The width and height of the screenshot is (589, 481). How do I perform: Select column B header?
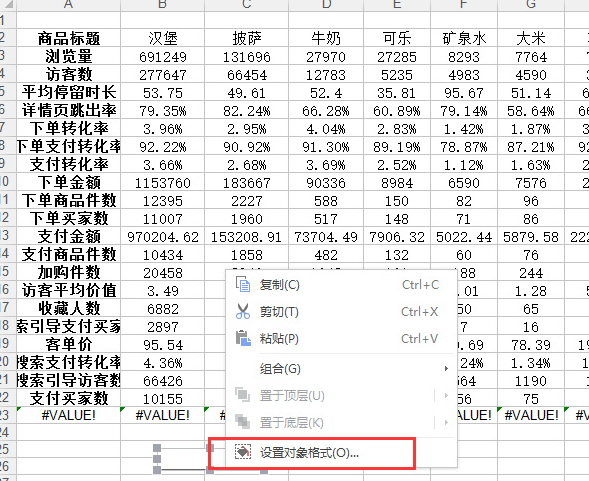[x=163, y=5]
